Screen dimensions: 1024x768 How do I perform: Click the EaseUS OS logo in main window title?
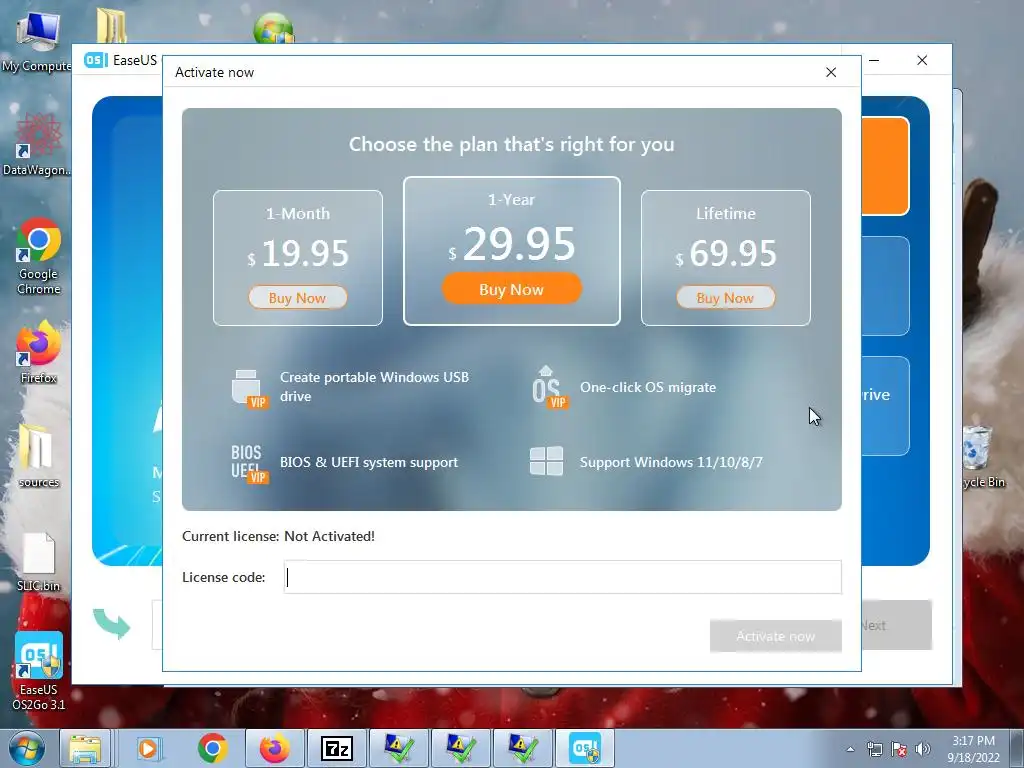click(95, 60)
